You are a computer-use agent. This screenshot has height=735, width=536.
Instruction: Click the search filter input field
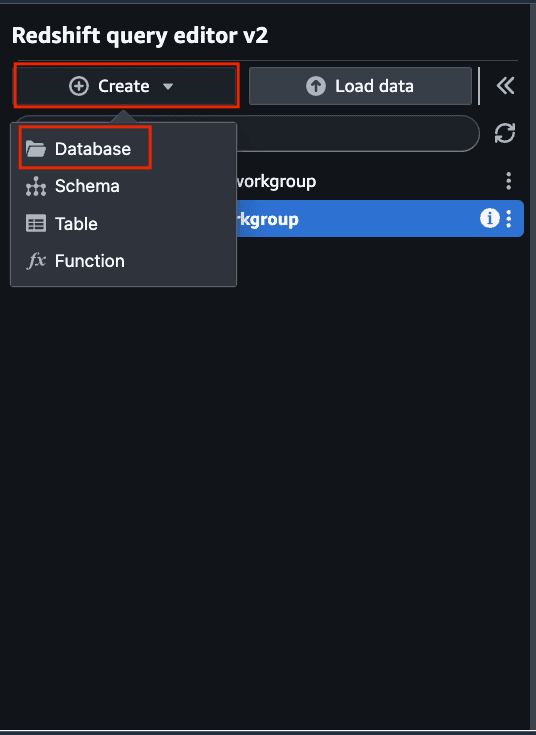358,134
